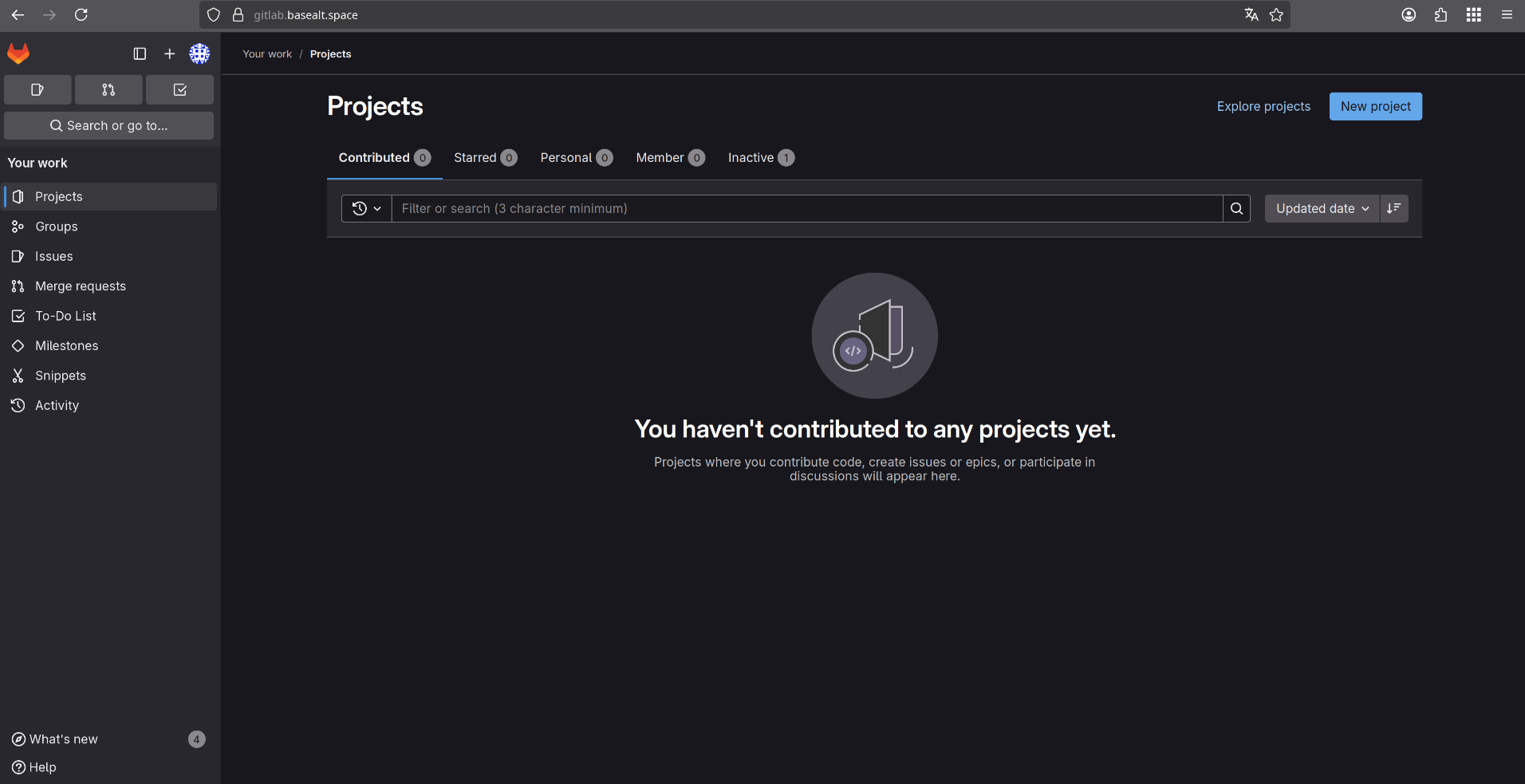The height and width of the screenshot is (784, 1525).
Task: Focus the Filter or search field
Action: 807,208
